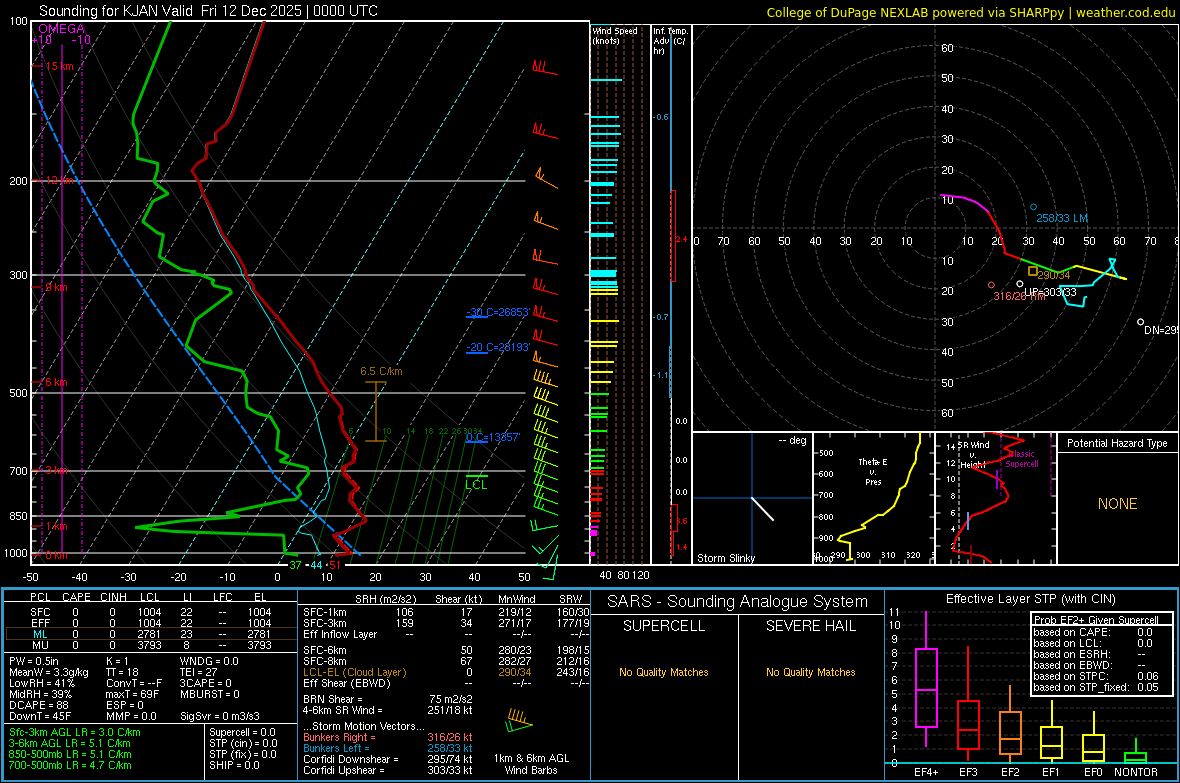This screenshot has height=783, width=1180.
Task: Click the orange 290/34 square hodograph marker
Action: 1032,271
